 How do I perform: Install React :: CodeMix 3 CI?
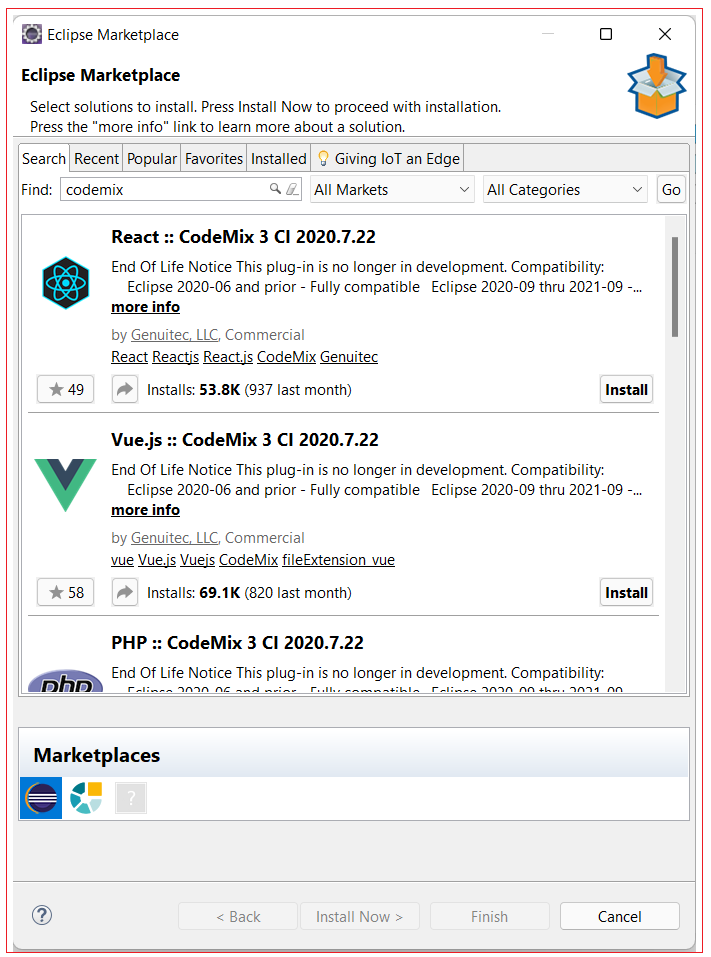click(x=626, y=389)
